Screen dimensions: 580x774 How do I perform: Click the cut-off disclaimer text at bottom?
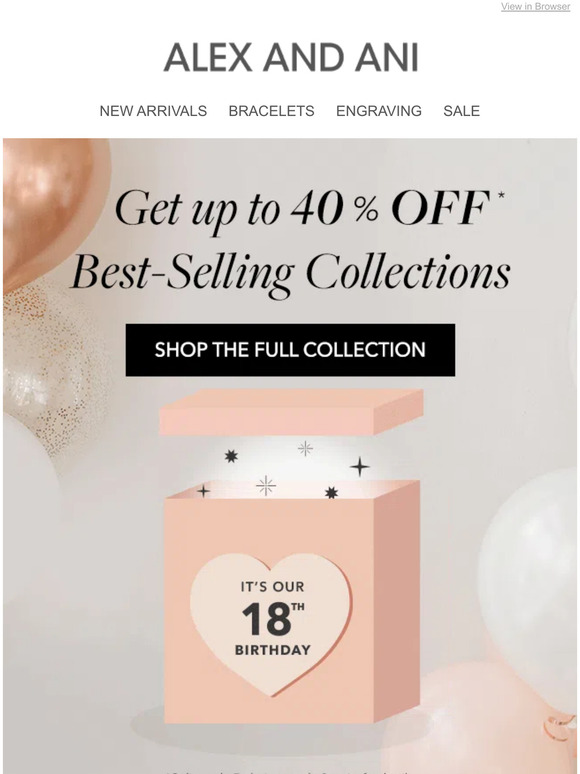coord(290,772)
